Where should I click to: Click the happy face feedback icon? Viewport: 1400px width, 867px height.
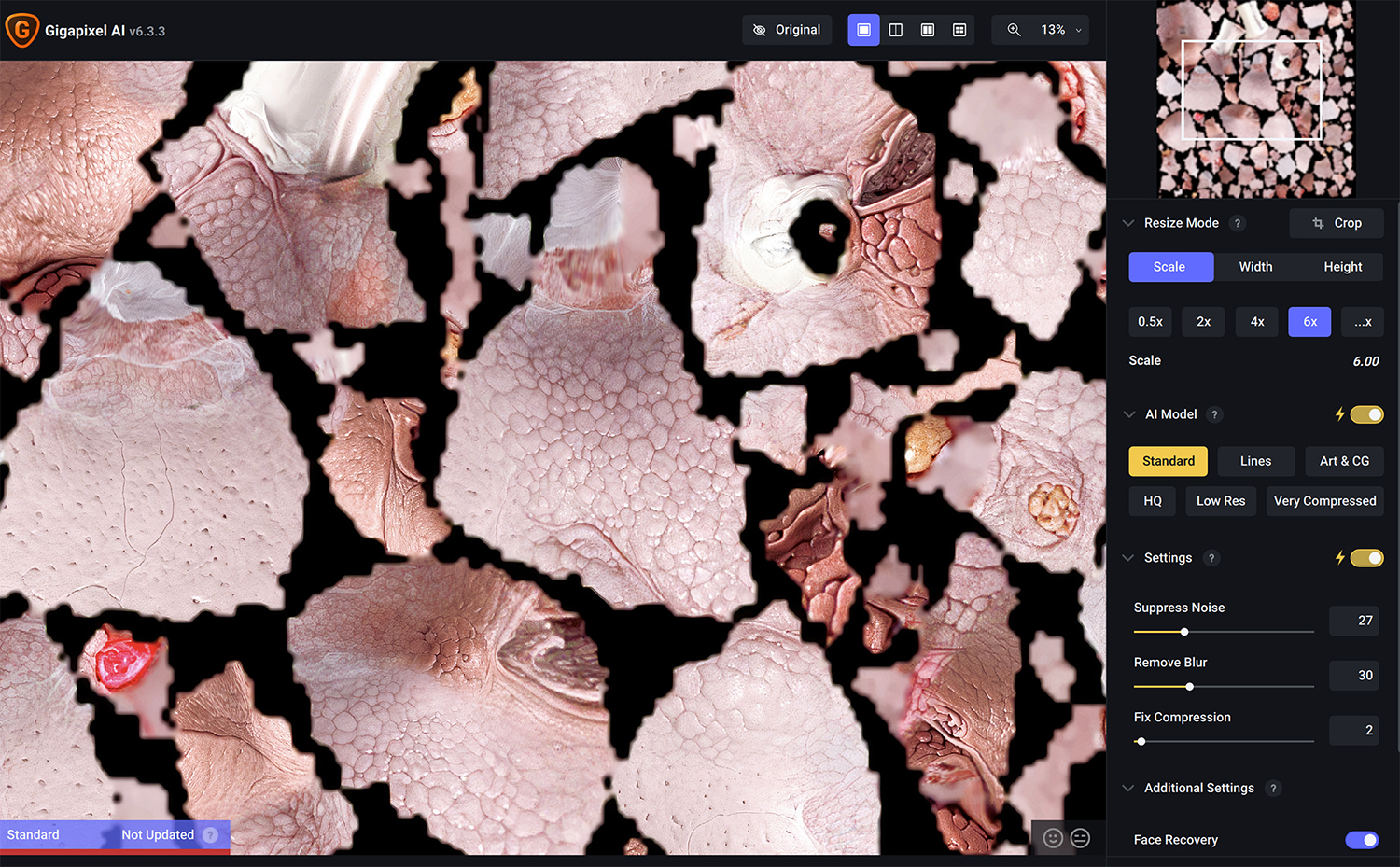pyautogui.click(x=1053, y=838)
